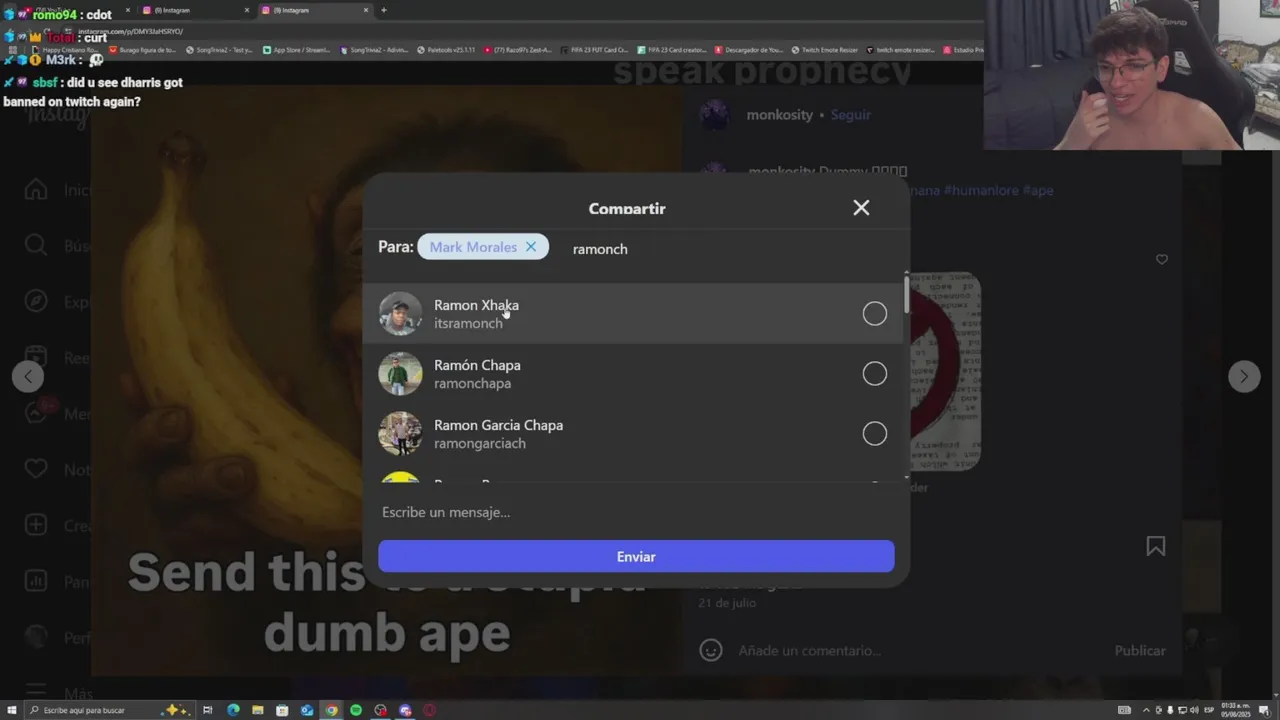Click Ramon Garcia Chapa profile avatar

pyautogui.click(x=400, y=434)
